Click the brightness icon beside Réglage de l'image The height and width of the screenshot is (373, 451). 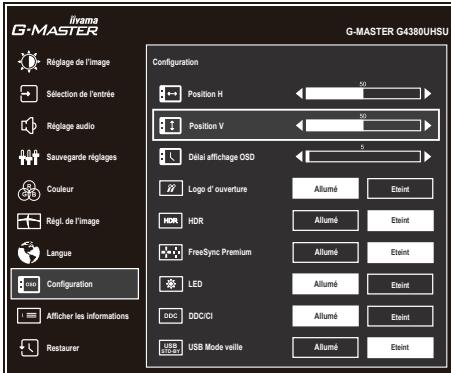tap(29, 62)
